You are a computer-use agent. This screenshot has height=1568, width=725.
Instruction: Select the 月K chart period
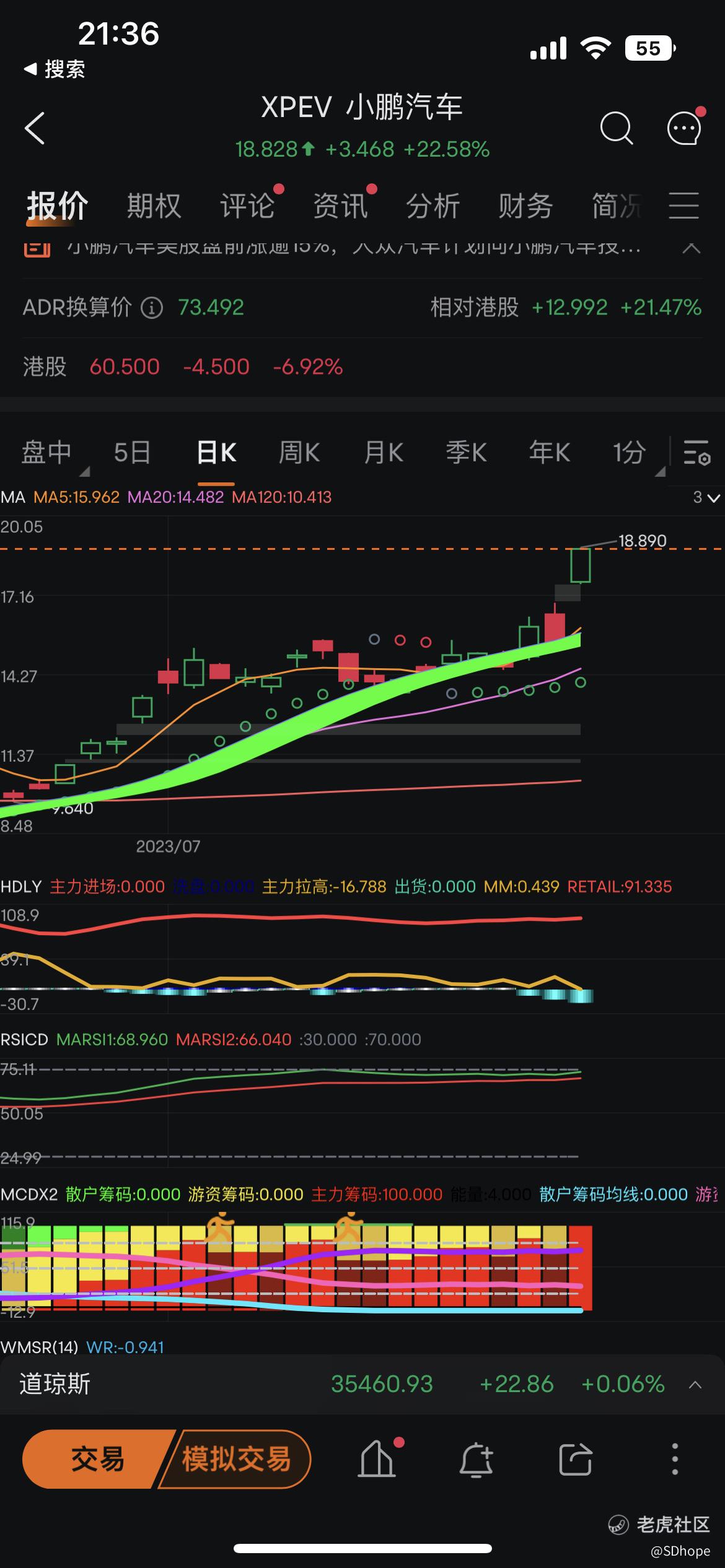[384, 453]
